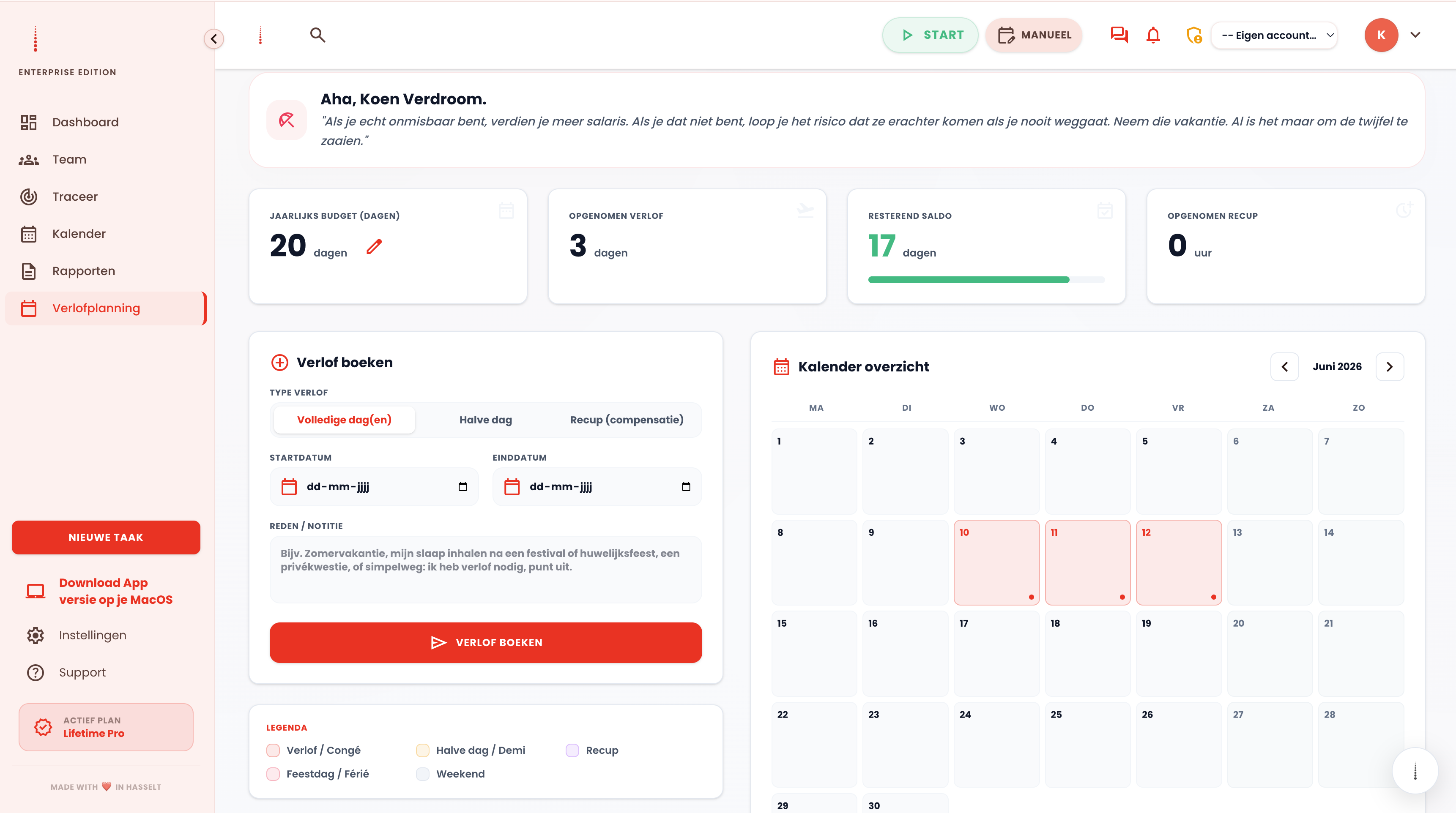This screenshot has height=813, width=1456.
Task: Click the Feestdag / Férié legend swatch
Action: point(273,774)
